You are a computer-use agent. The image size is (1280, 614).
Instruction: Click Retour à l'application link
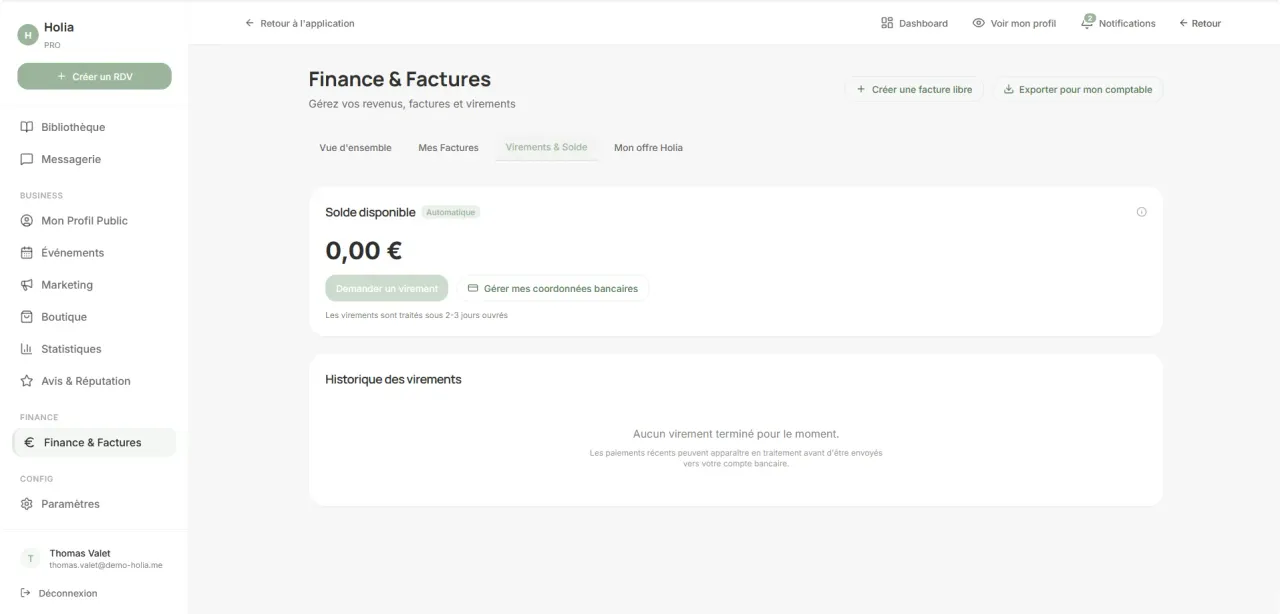[300, 23]
